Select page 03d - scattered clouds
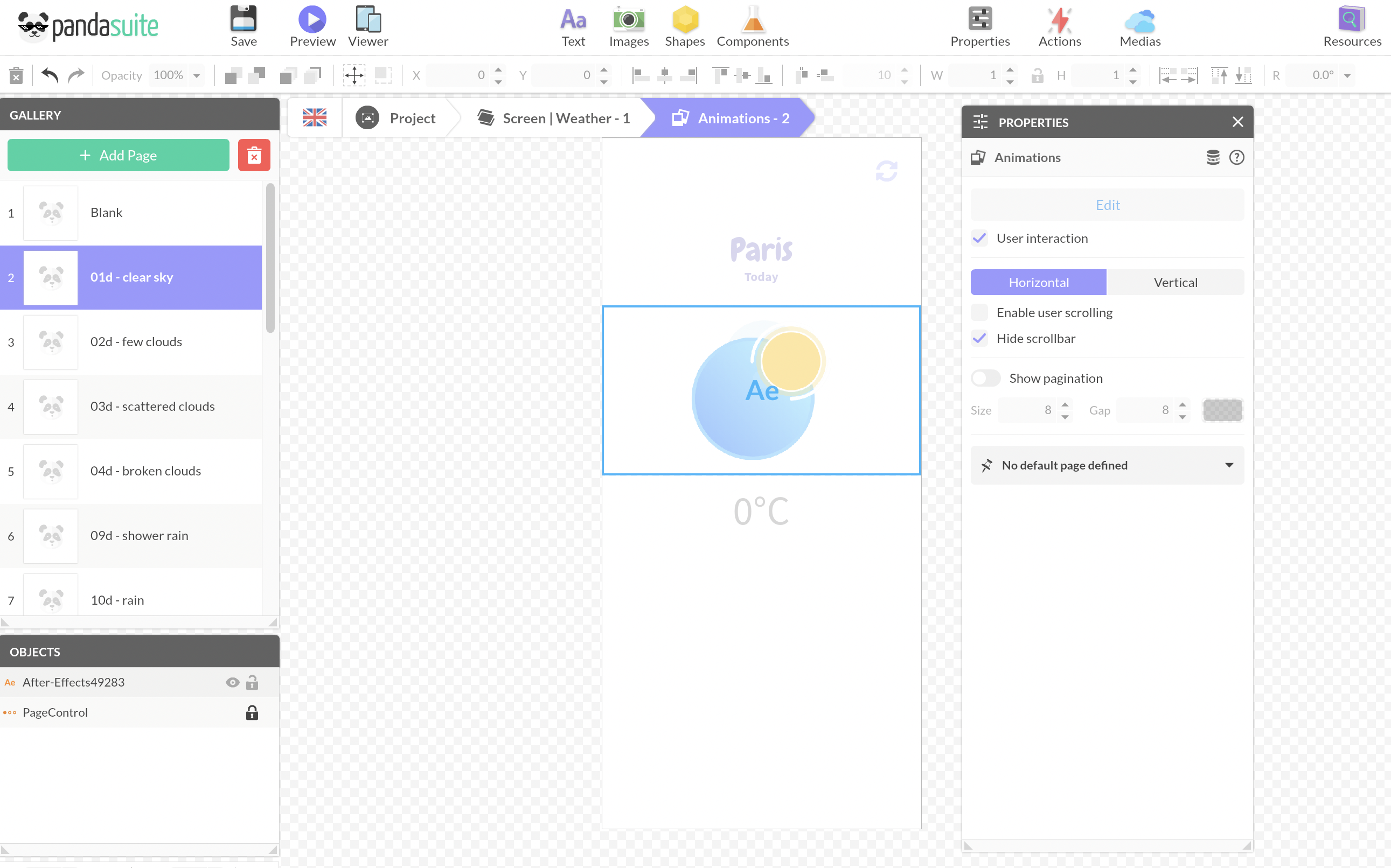 131,407
